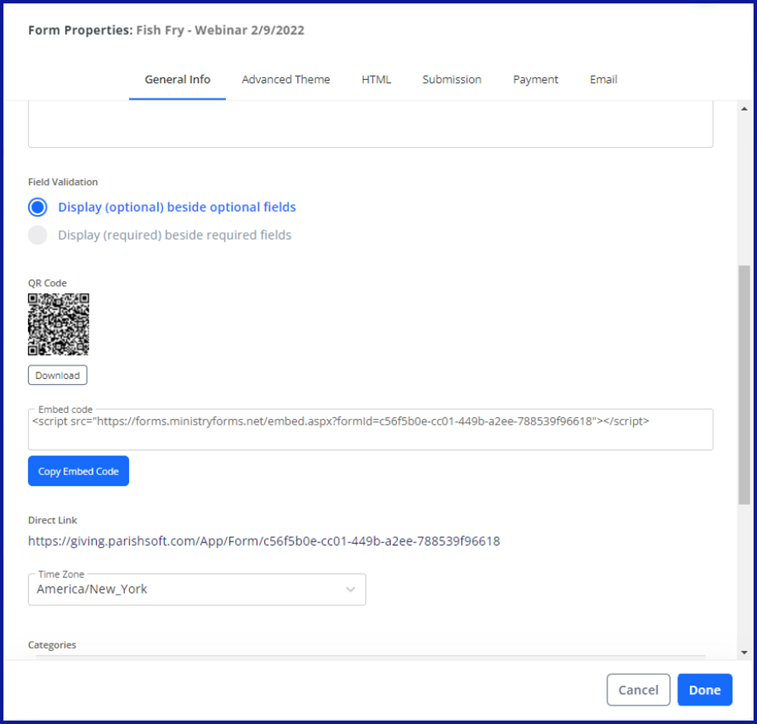Click inside the Embed code field

[370, 430]
